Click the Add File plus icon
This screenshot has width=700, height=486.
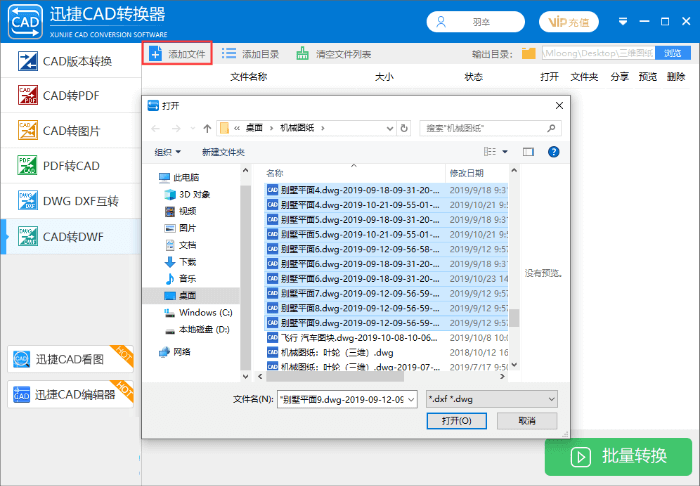coord(155,54)
